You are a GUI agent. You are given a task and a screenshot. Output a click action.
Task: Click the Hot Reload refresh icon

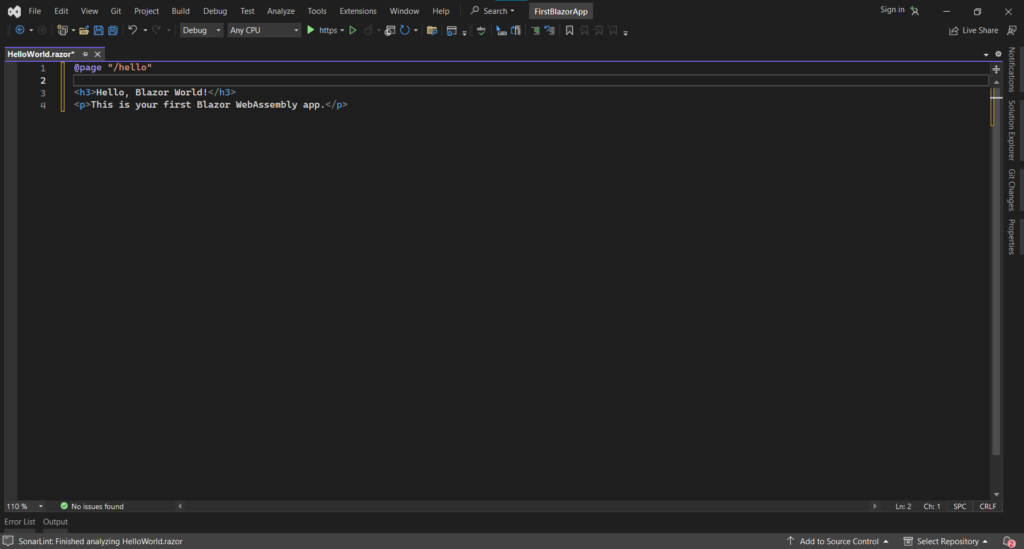click(x=405, y=31)
